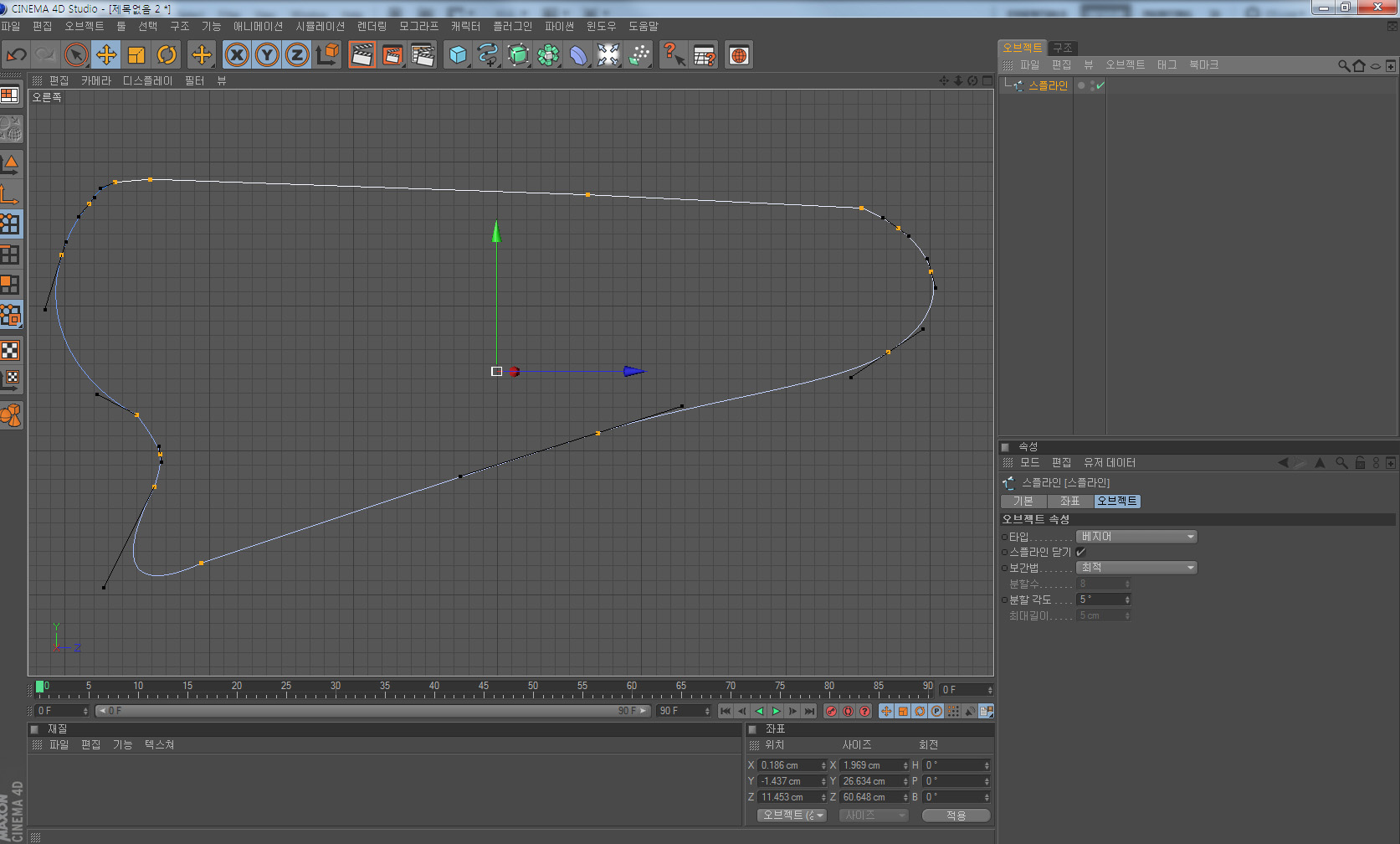Click play forward green arrow
The image size is (1400, 844).
coord(776,711)
